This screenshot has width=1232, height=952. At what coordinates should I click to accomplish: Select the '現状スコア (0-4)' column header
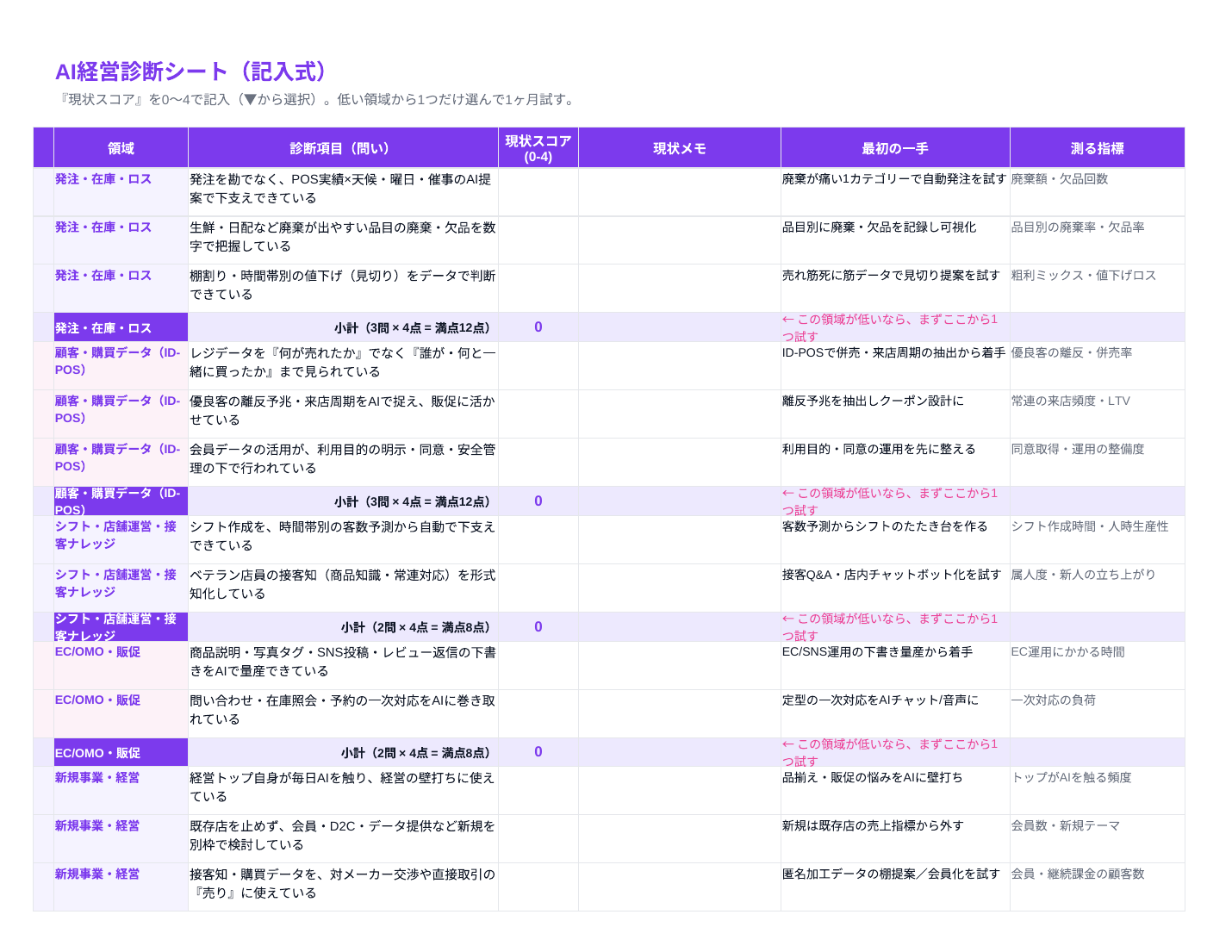click(538, 148)
